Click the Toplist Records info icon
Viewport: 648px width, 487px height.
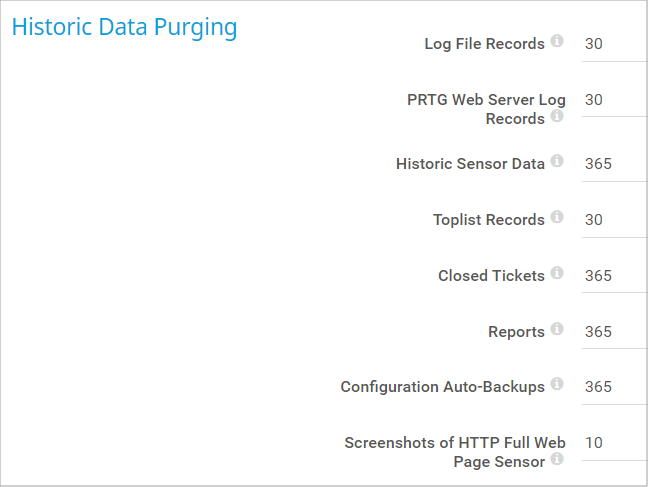click(x=557, y=216)
